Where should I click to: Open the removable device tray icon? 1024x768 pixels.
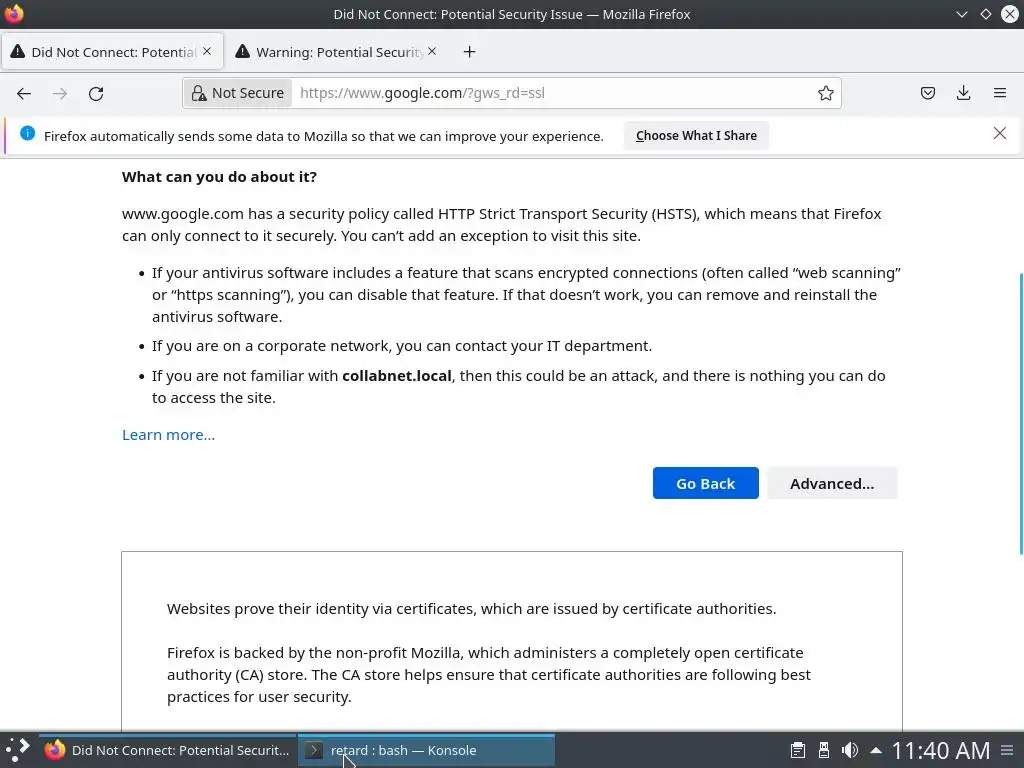click(x=824, y=750)
